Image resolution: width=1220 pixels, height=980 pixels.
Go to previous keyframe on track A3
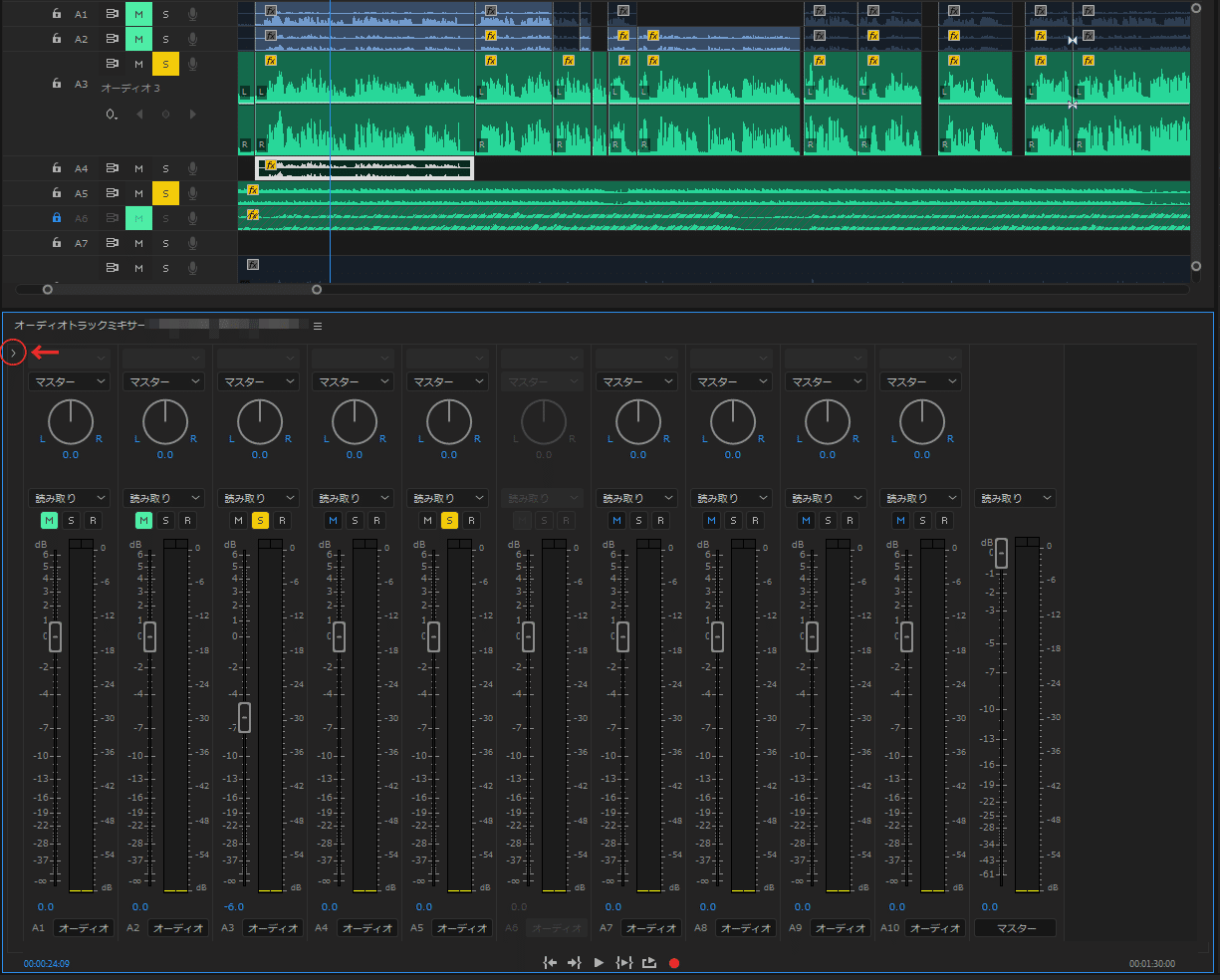coord(139,115)
